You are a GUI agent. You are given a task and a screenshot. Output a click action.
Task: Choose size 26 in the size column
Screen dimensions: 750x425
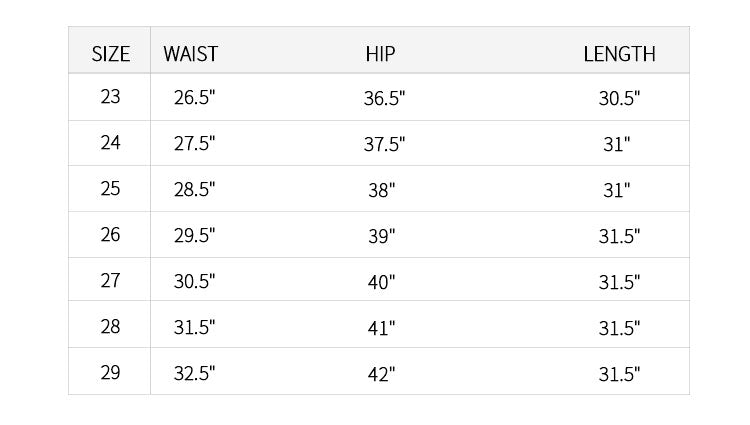point(111,235)
